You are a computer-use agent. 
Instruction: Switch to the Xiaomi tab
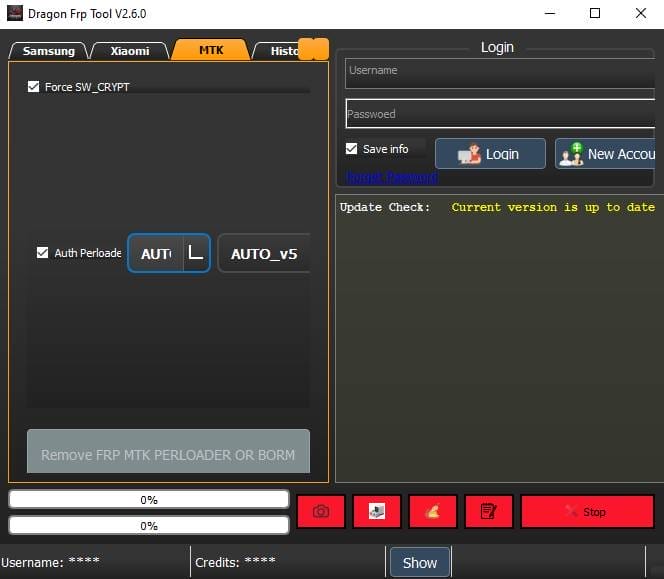coord(130,51)
